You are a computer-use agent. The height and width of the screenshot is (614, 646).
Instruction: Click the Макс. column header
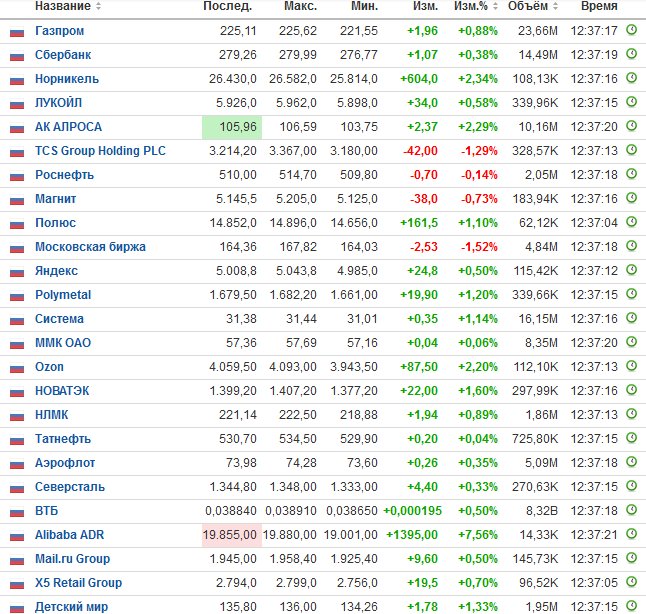coord(300,6)
